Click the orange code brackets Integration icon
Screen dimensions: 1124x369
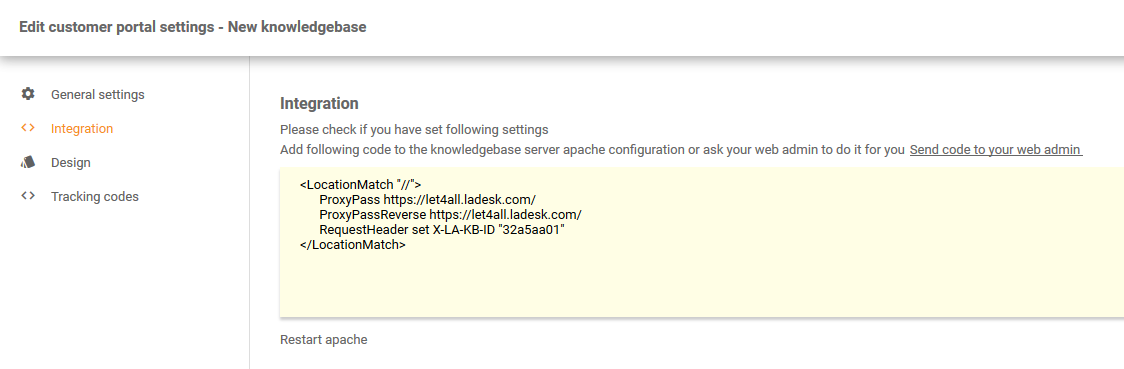pyautogui.click(x=28, y=128)
